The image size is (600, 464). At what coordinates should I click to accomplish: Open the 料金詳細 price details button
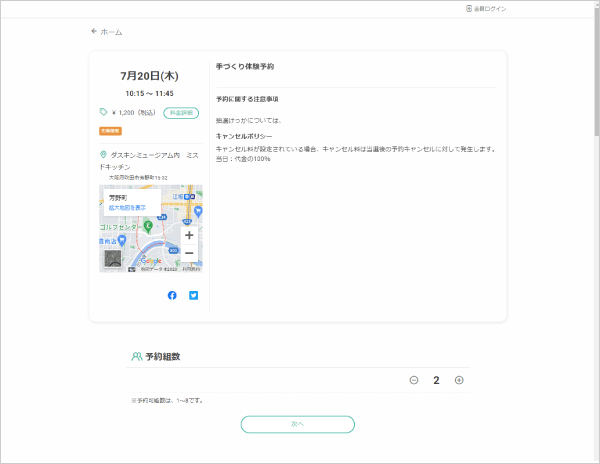tap(181, 113)
